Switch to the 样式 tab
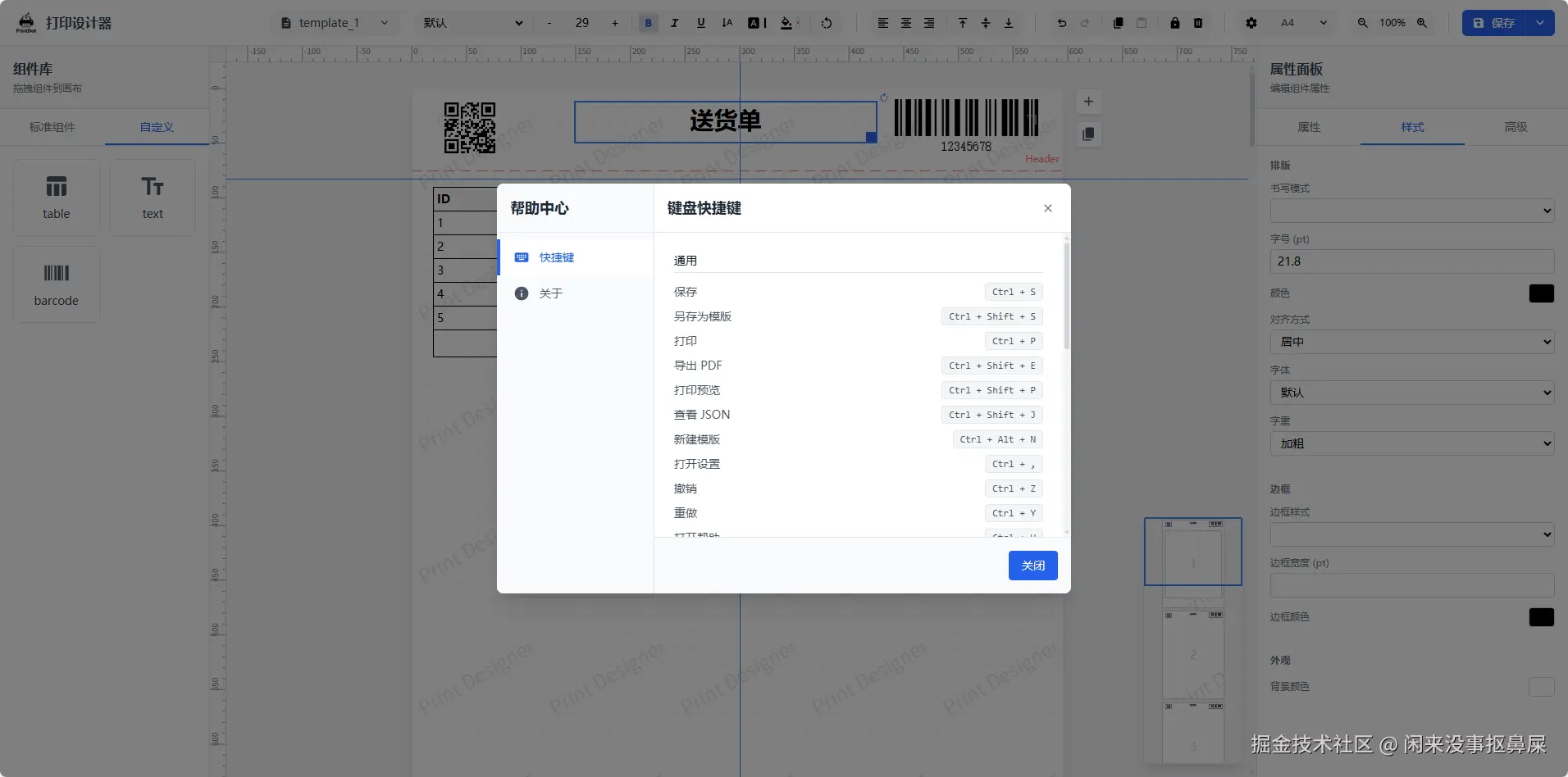 point(1412,127)
